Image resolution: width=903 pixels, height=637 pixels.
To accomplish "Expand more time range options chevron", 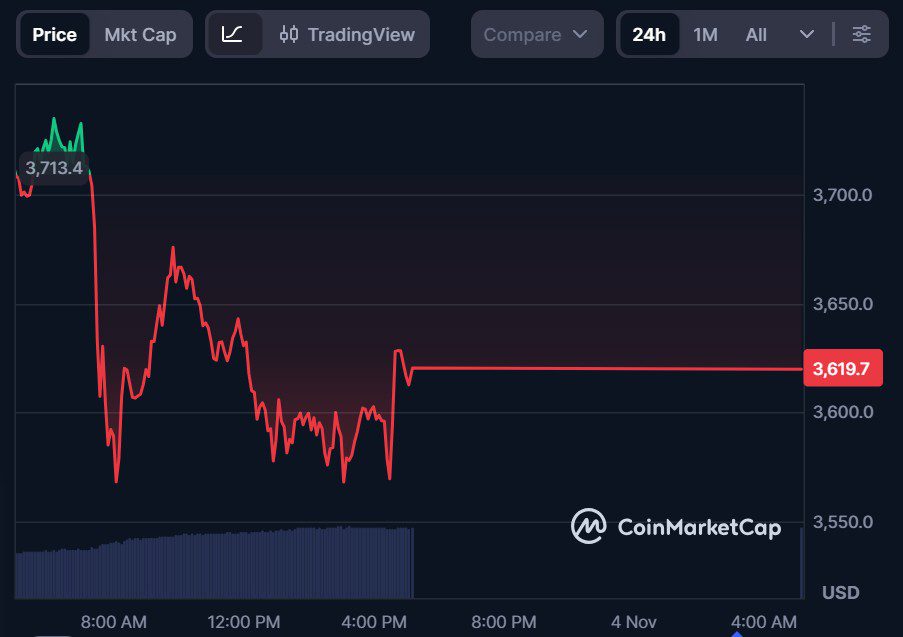I will point(807,34).
